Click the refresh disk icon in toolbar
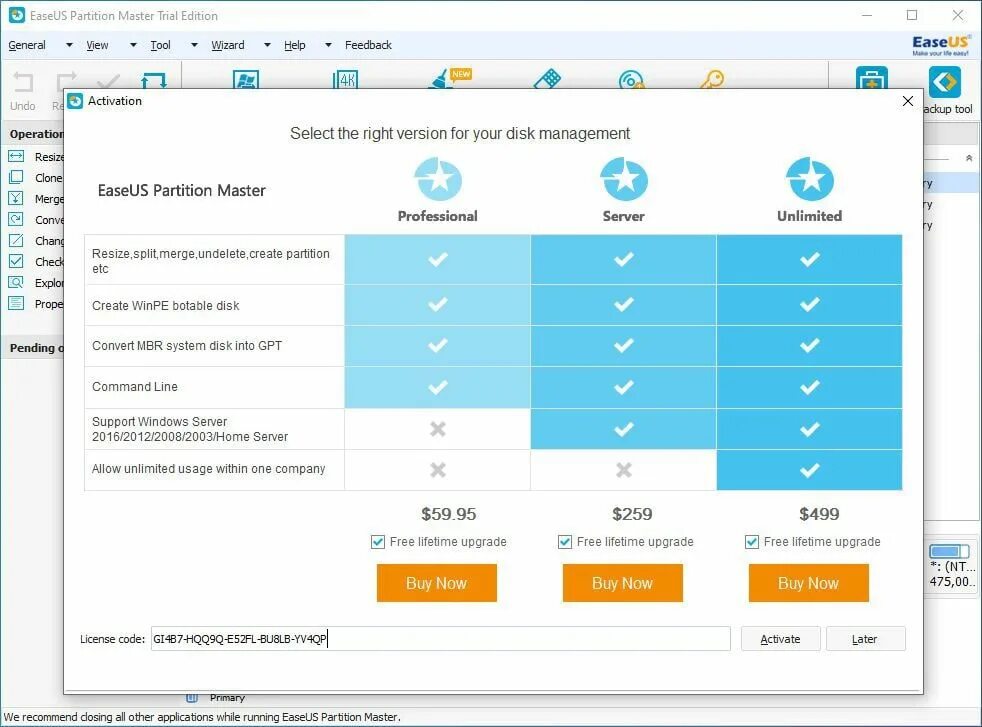This screenshot has width=982, height=727. point(154,80)
